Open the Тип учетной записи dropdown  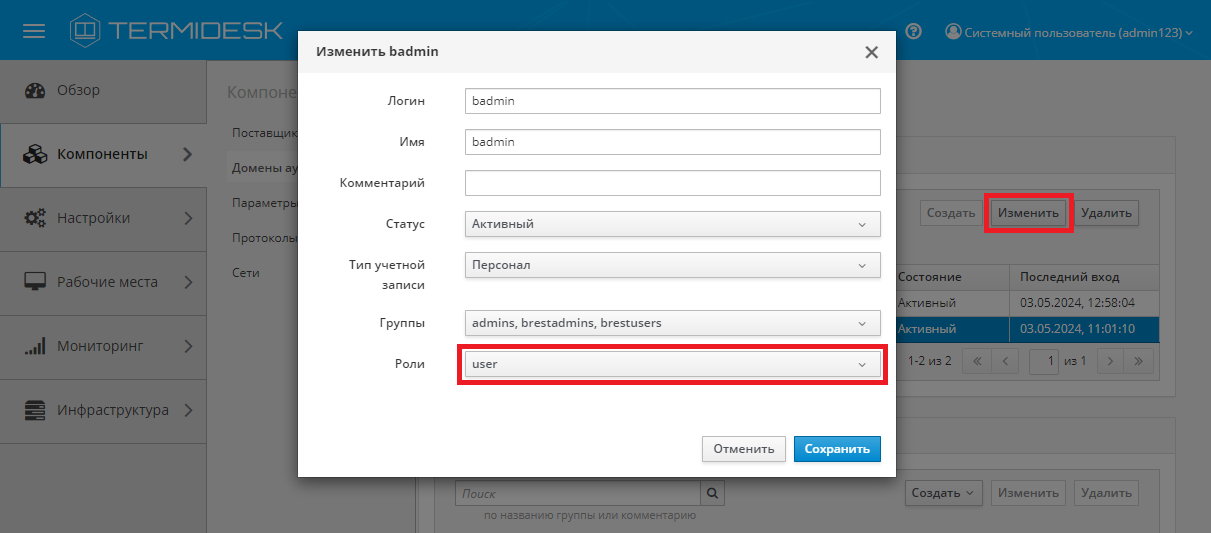pos(672,265)
